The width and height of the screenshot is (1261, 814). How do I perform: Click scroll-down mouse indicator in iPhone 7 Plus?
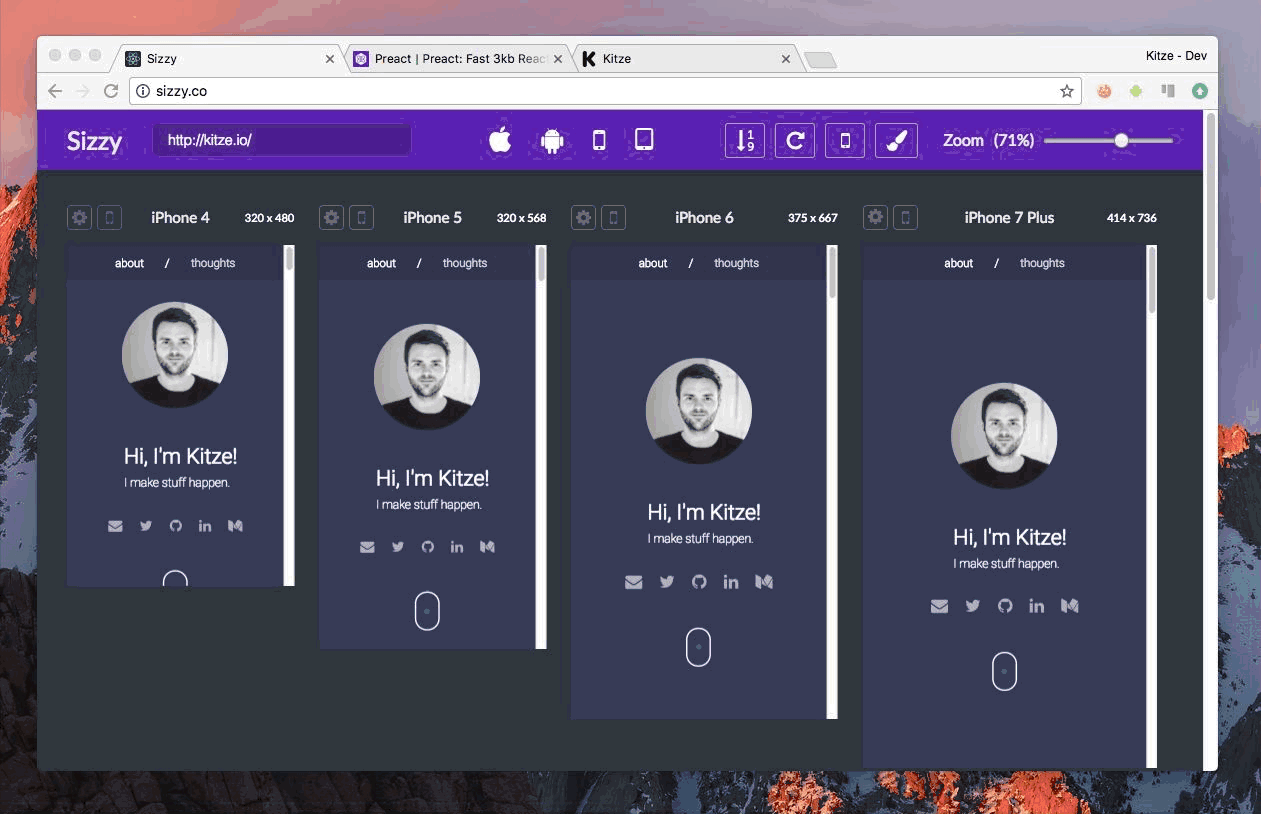[x=1005, y=671]
